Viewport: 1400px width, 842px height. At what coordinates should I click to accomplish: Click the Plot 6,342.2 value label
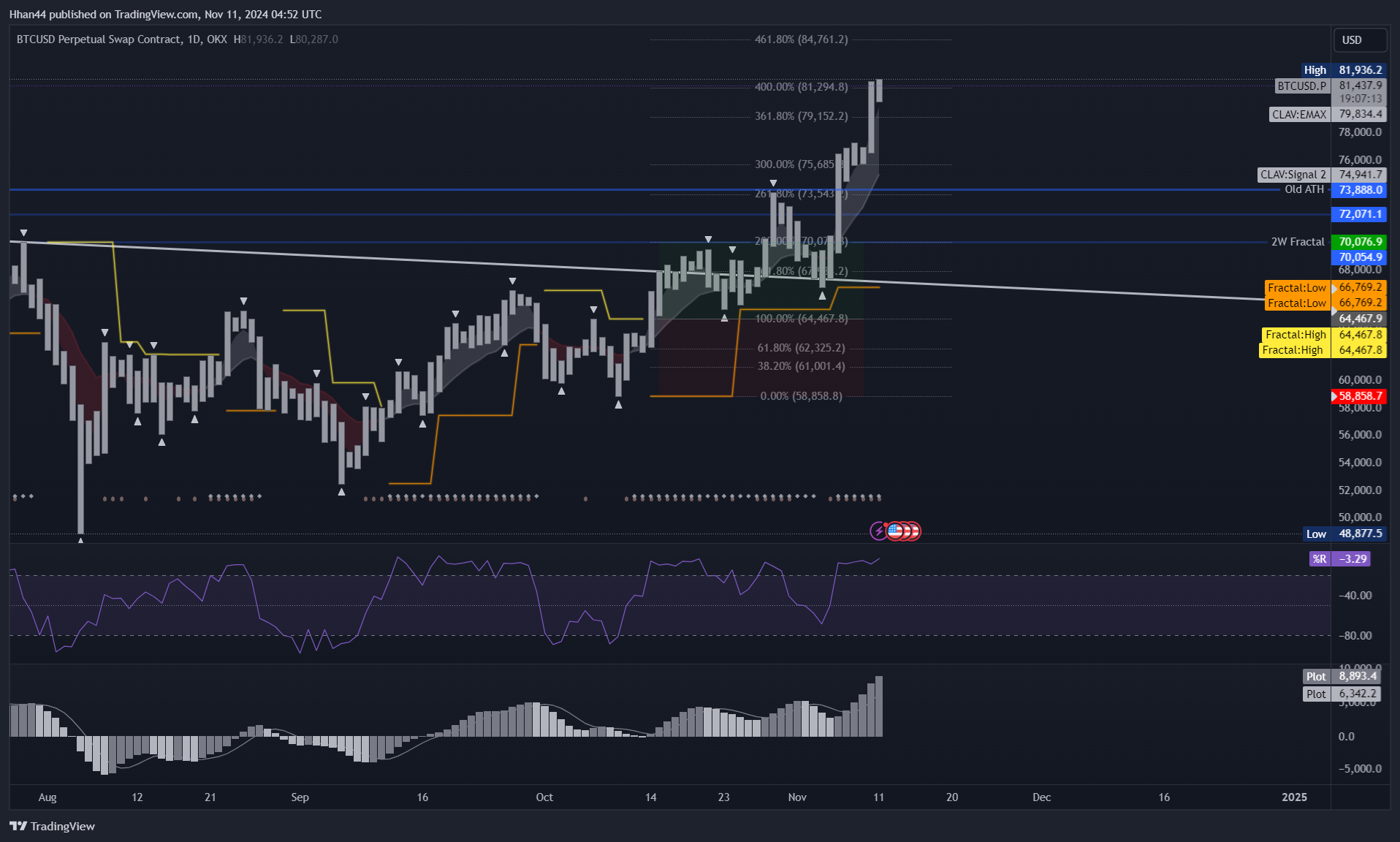pyautogui.click(x=1342, y=694)
